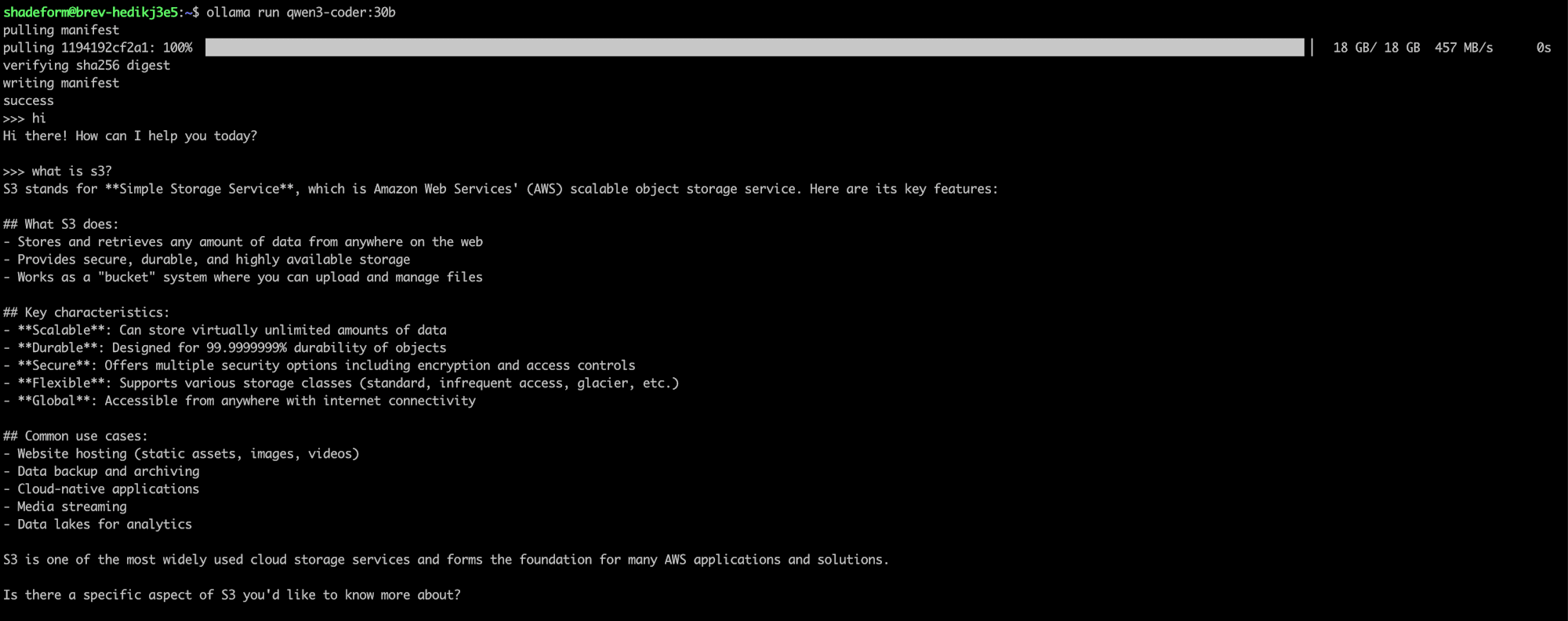Viewport: 1568px width, 621px height.
Task: Click the 'Simple Storage Service' text
Action: 199,189
